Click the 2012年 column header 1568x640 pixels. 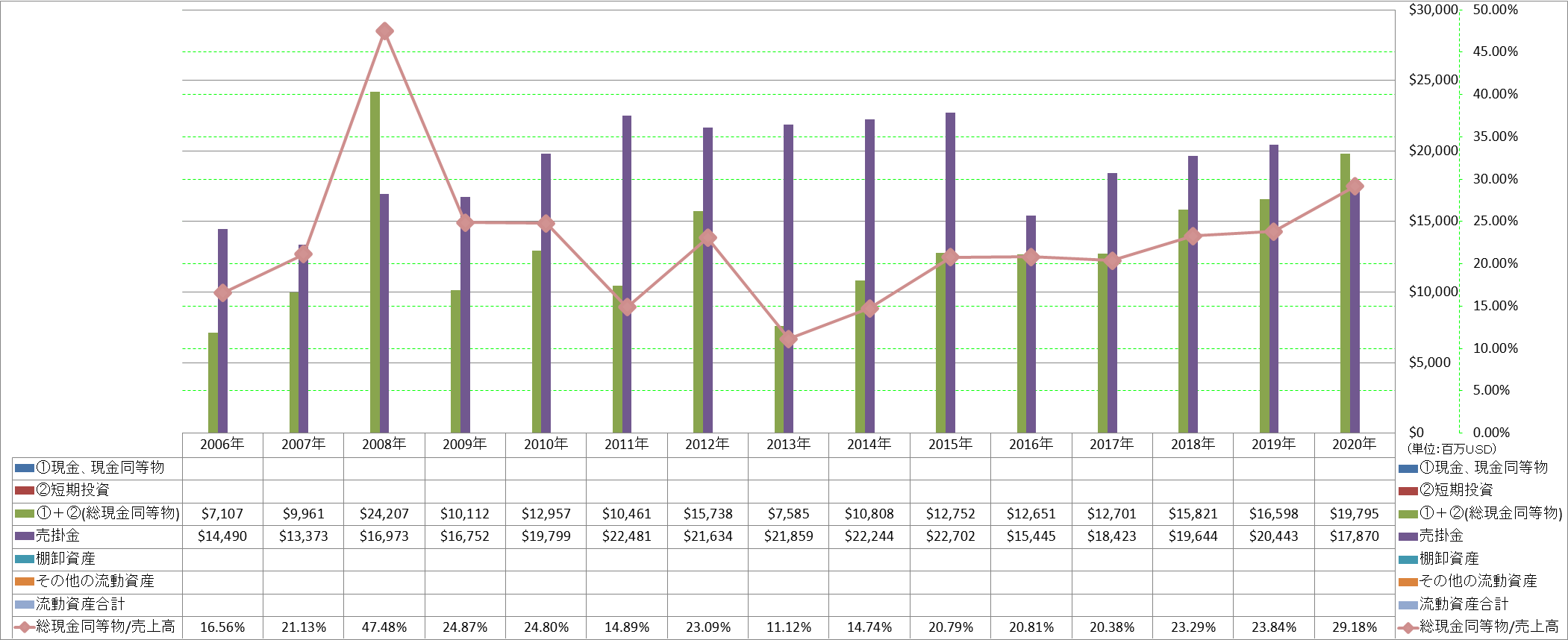[x=708, y=445]
